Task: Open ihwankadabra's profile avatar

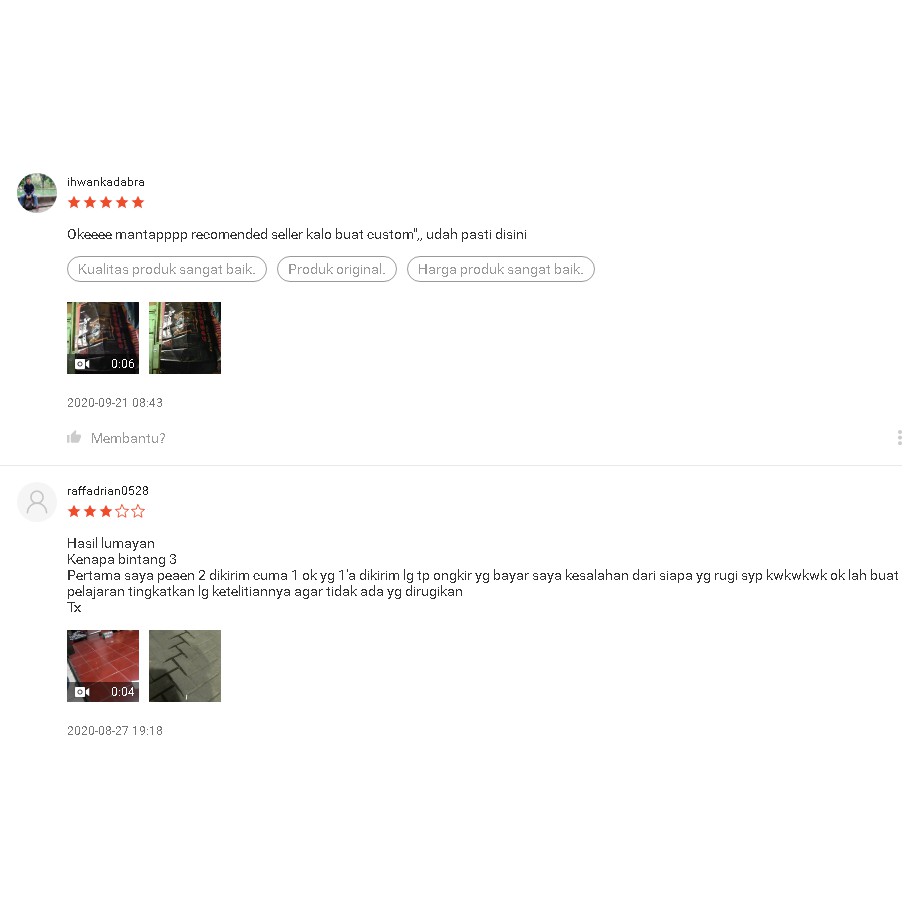Action: point(37,193)
